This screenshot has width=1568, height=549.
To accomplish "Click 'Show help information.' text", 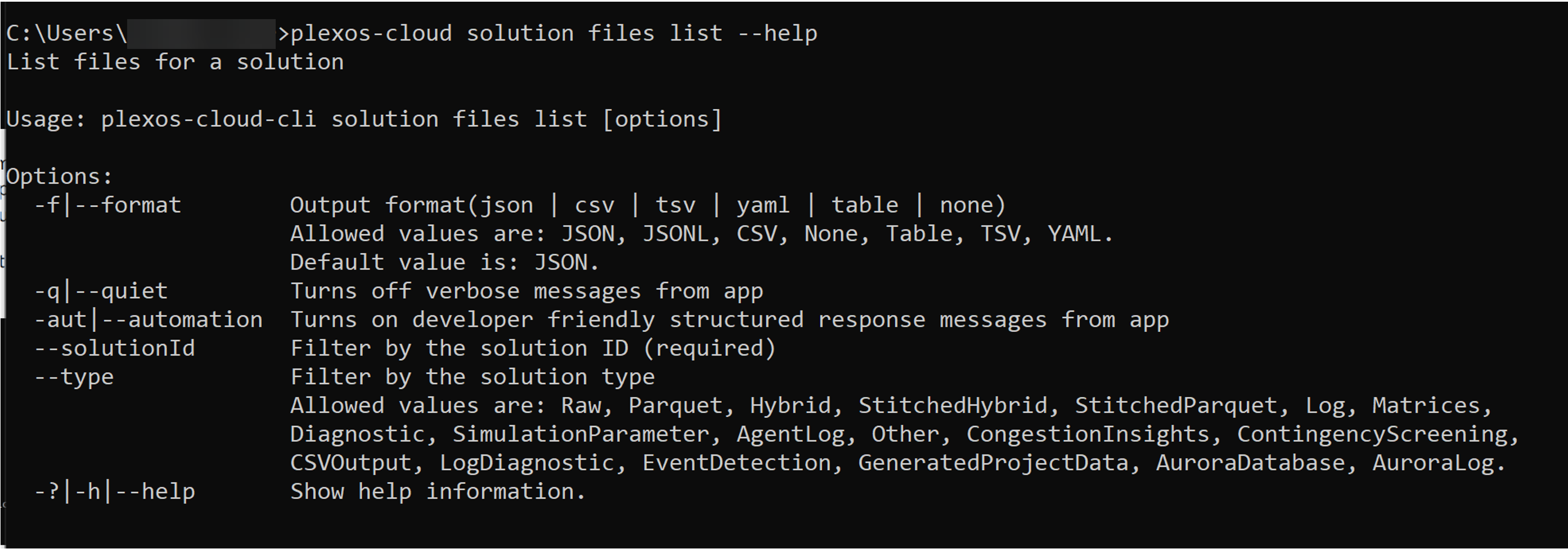I will 438,491.
